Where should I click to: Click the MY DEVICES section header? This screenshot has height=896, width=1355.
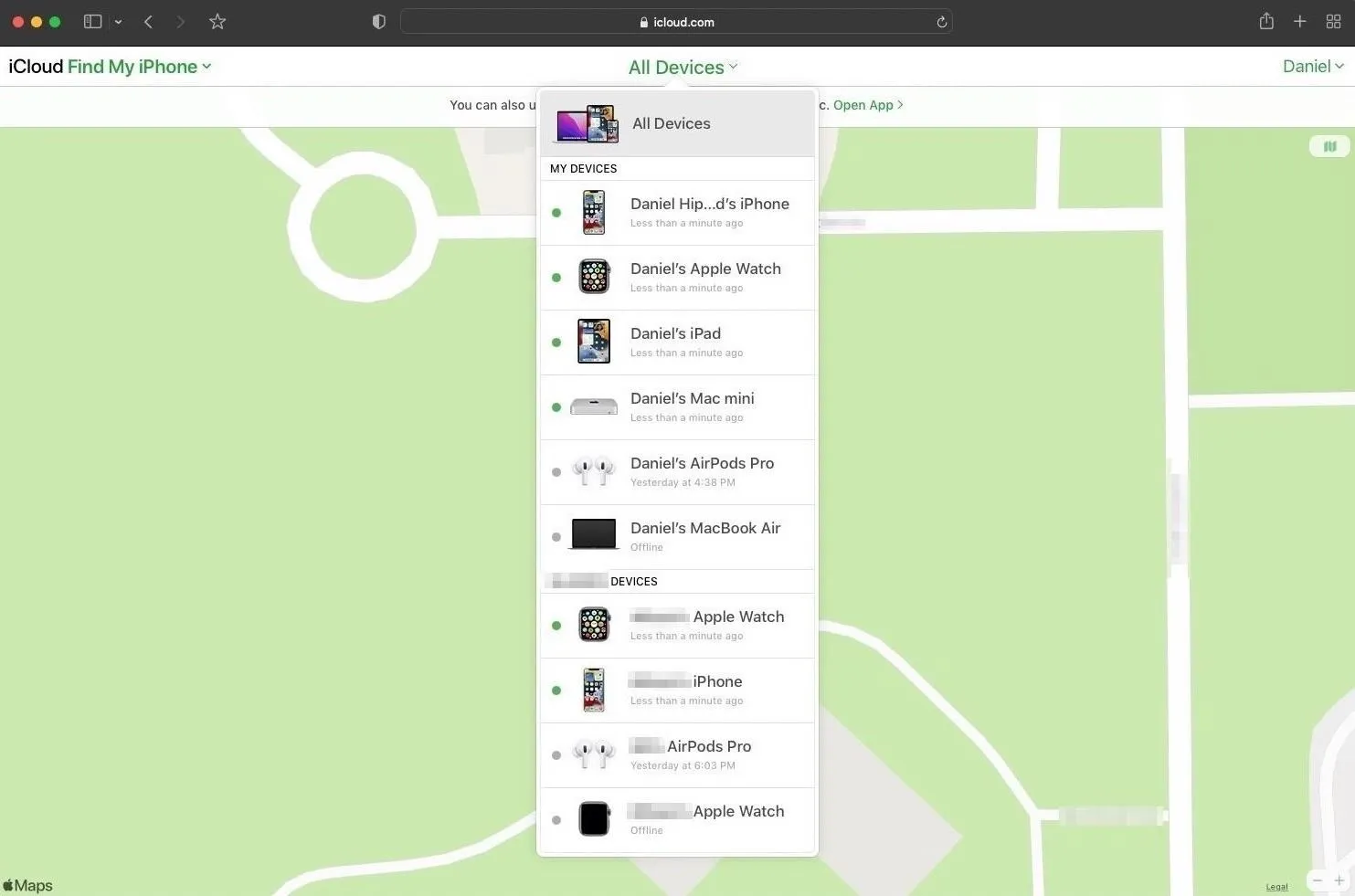point(583,169)
